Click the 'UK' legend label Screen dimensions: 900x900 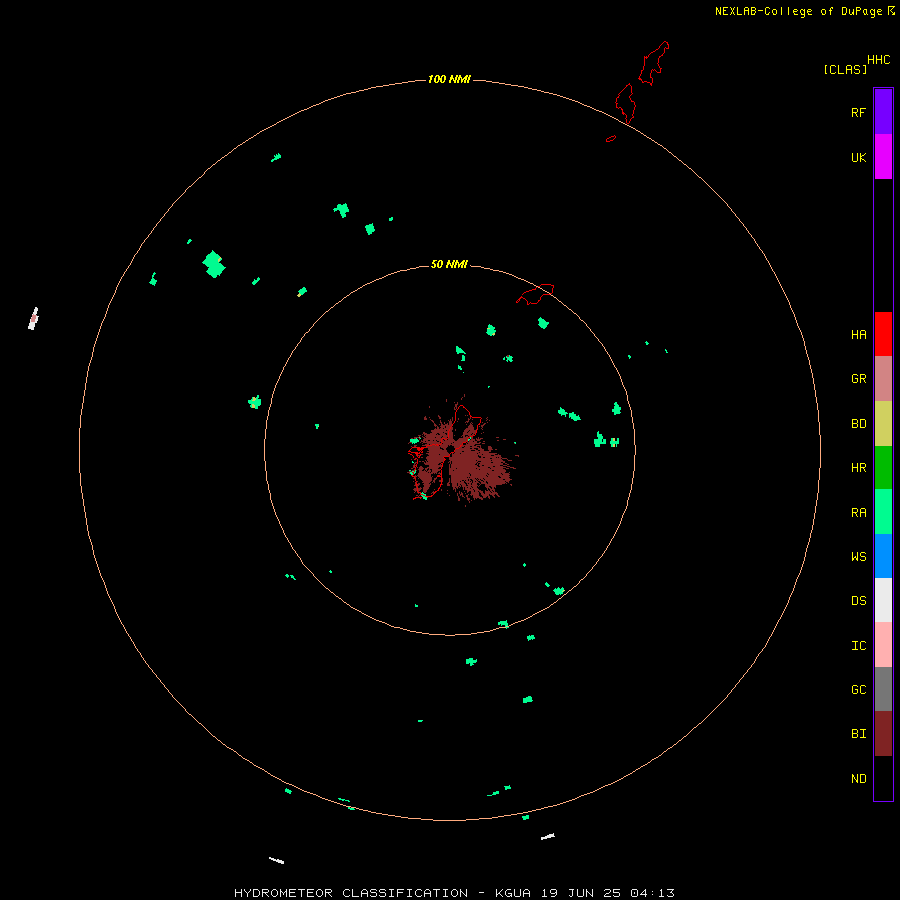[x=858, y=157]
